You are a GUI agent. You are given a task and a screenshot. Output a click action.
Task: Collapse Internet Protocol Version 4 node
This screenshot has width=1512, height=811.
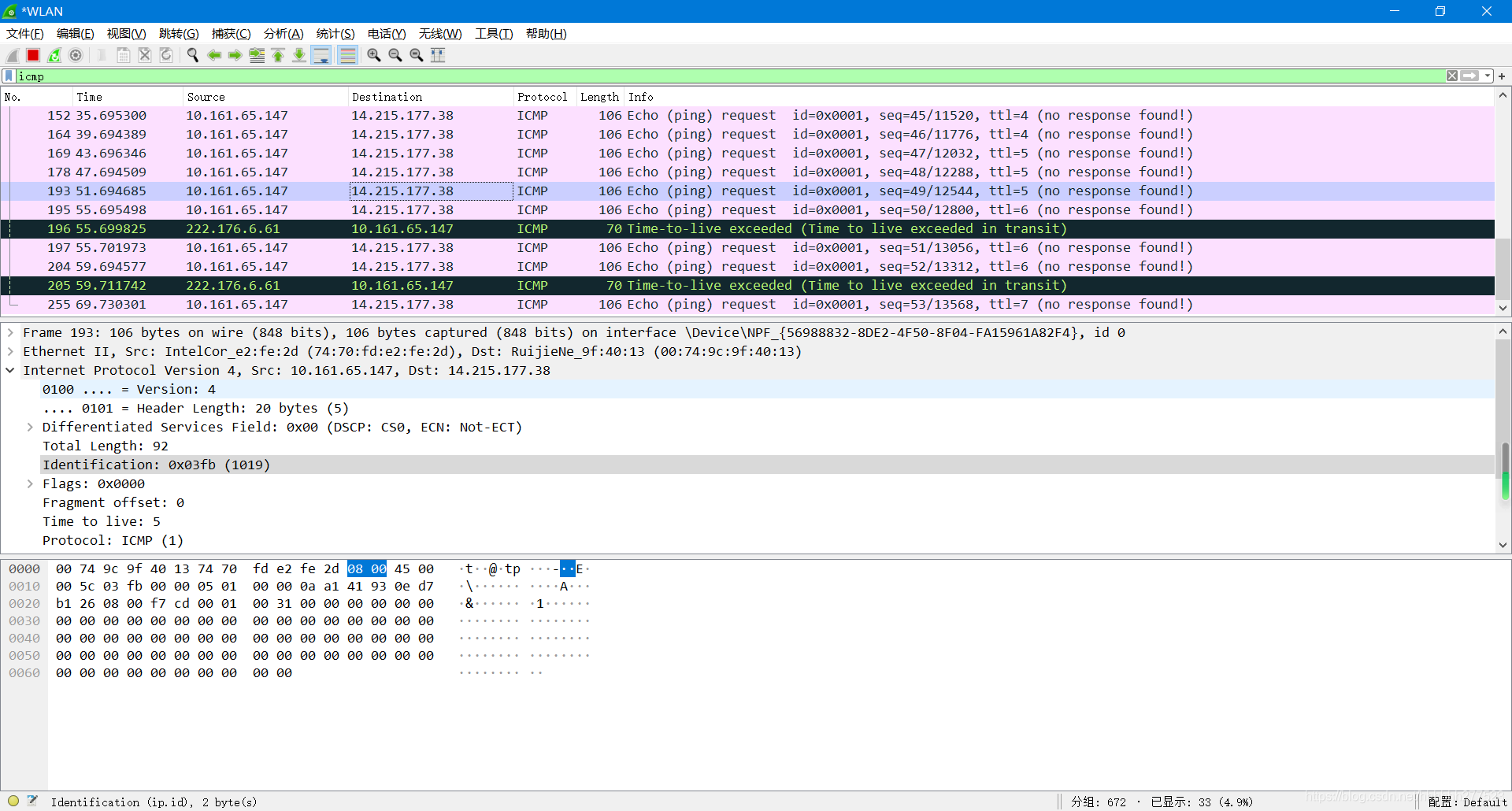(10, 371)
